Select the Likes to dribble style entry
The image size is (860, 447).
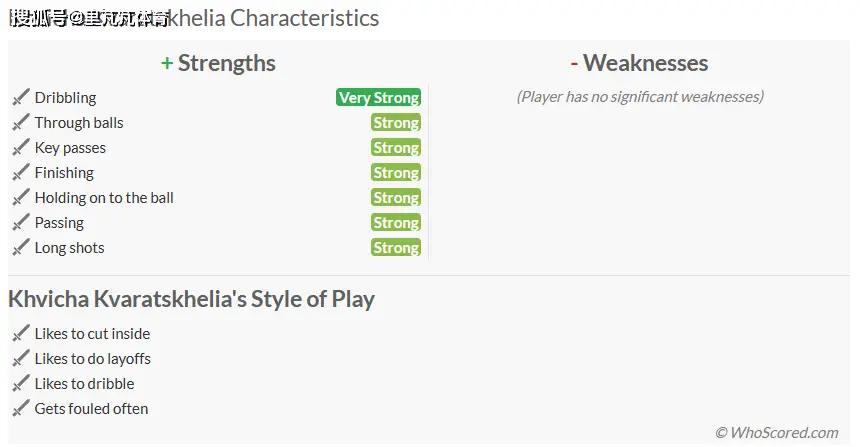tap(84, 383)
